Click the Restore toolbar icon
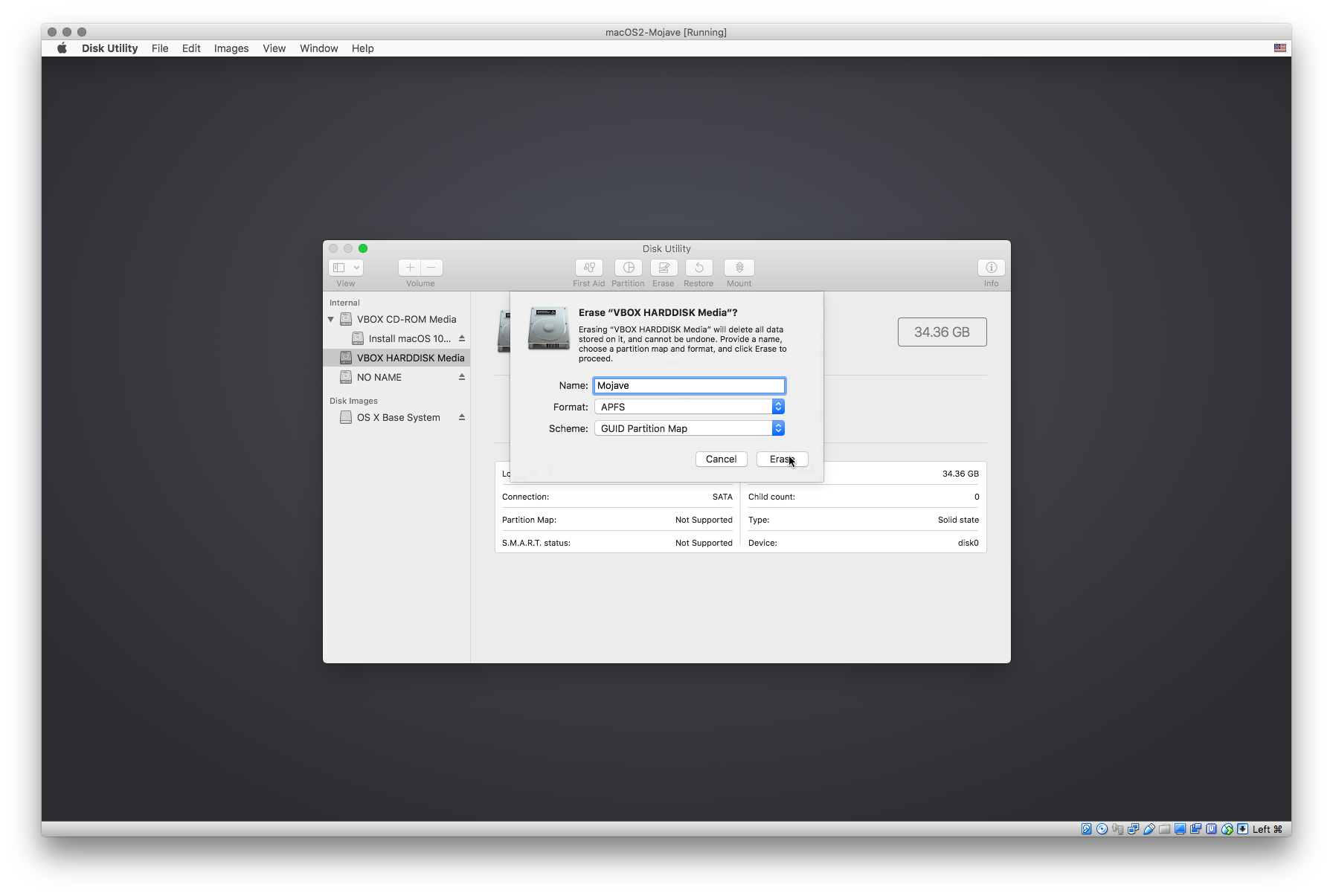 (698, 268)
